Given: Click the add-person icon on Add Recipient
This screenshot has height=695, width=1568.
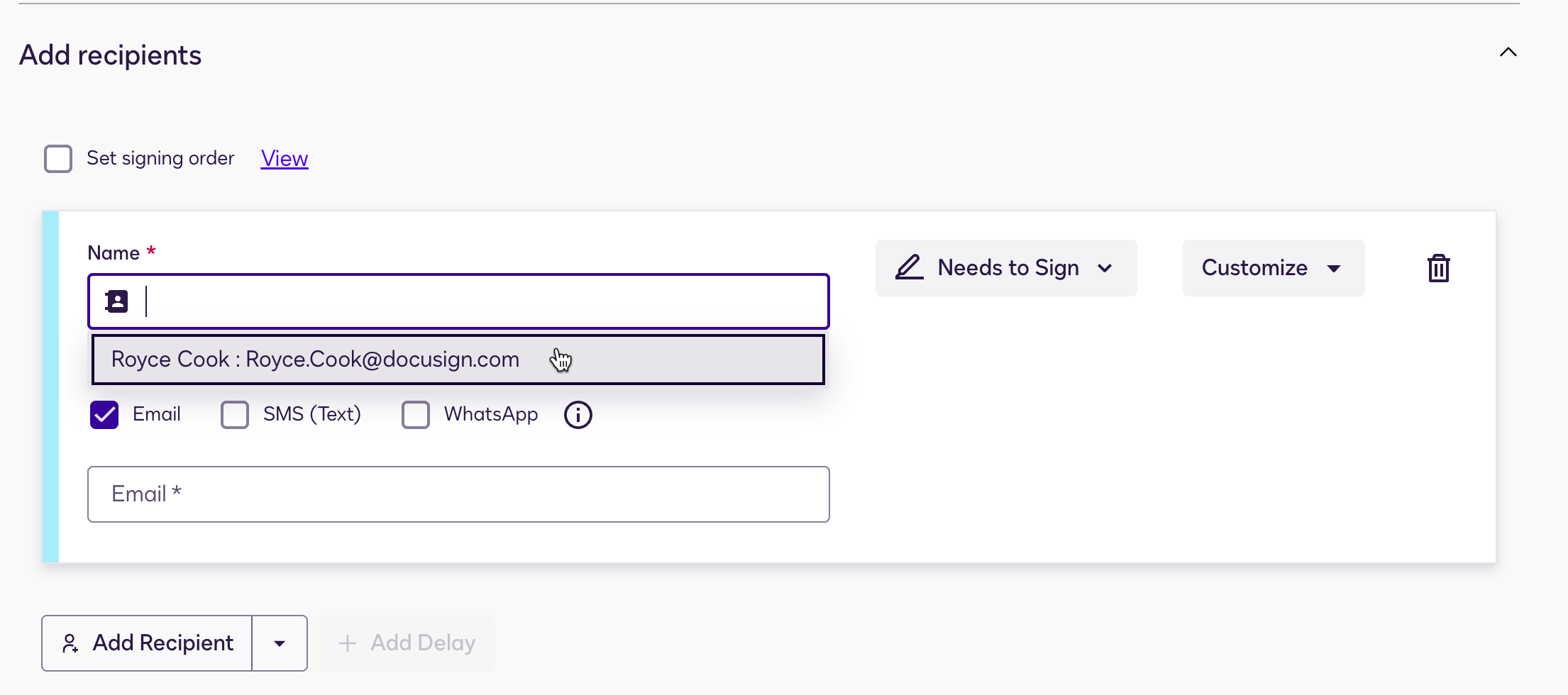Looking at the screenshot, I should tap(70, 643).
